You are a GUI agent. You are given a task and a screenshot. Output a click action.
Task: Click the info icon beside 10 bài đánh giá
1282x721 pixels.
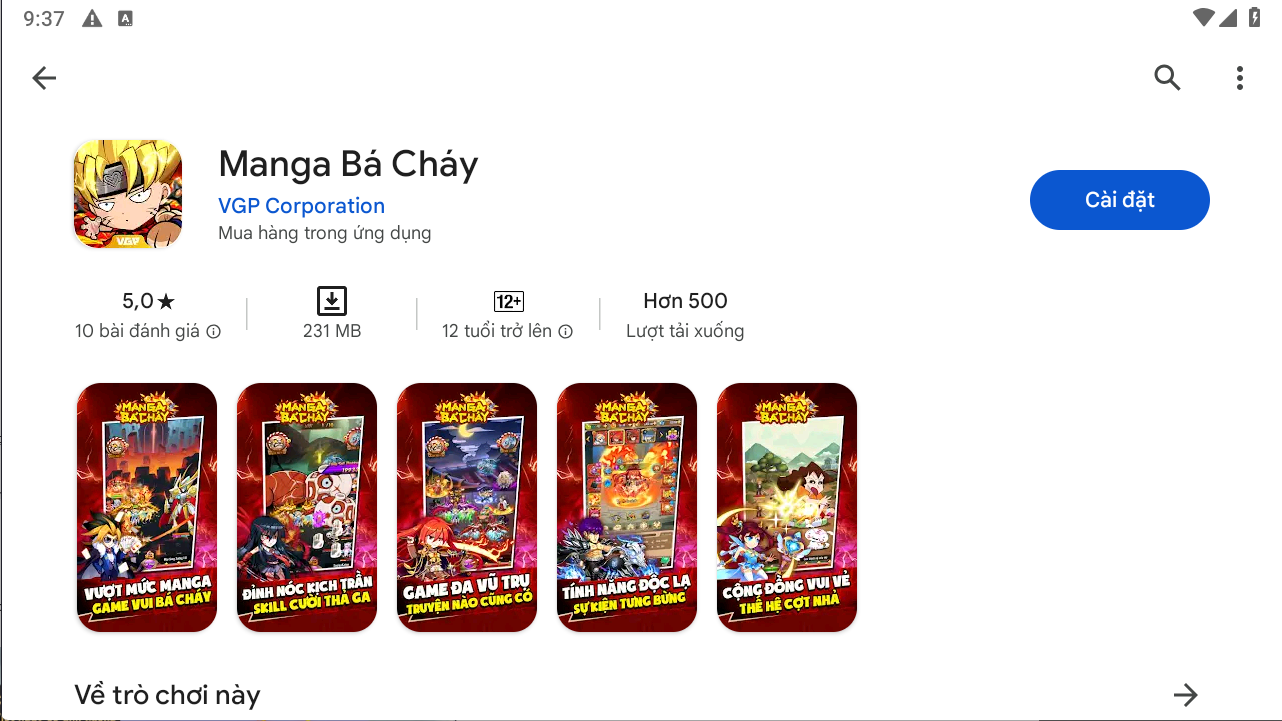pyautogui.click(x=213, y=332)
